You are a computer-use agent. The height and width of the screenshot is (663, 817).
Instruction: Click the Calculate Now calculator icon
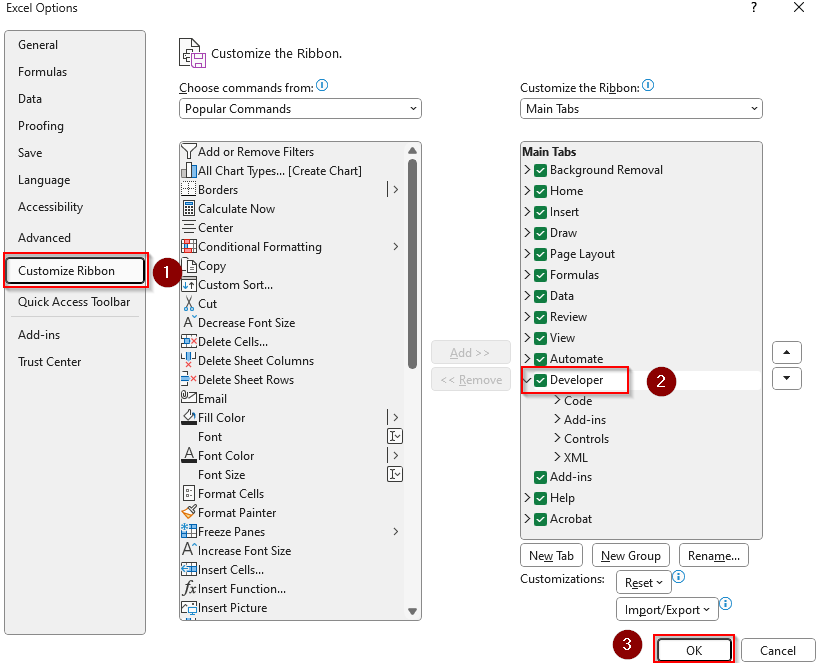[188, 209]
